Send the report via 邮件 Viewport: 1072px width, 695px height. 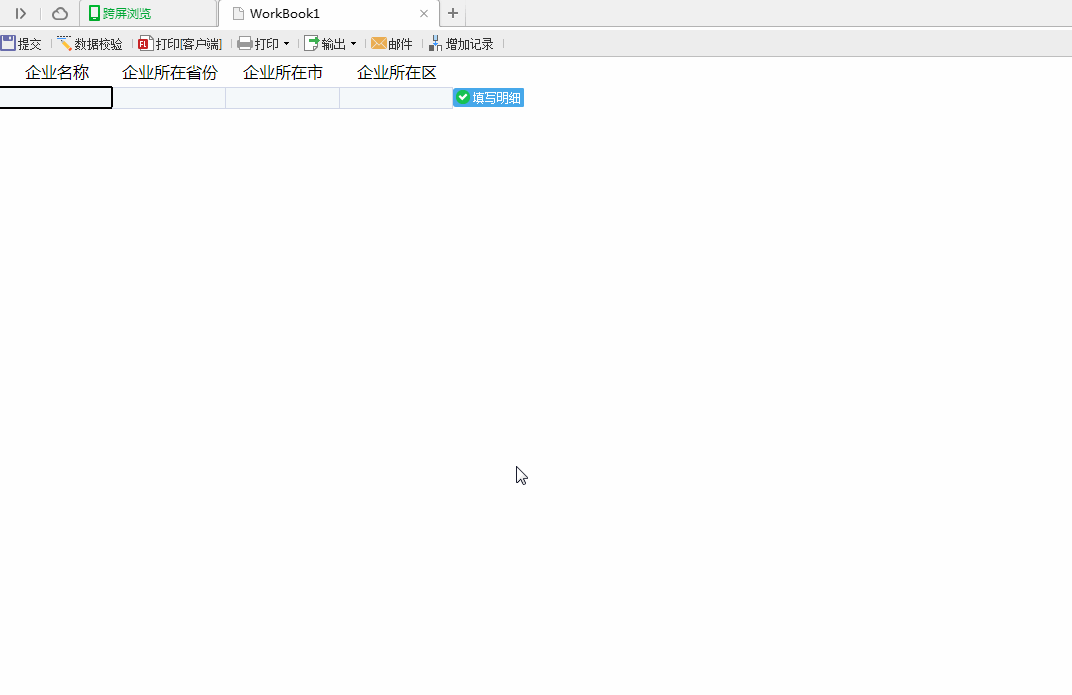392,44
